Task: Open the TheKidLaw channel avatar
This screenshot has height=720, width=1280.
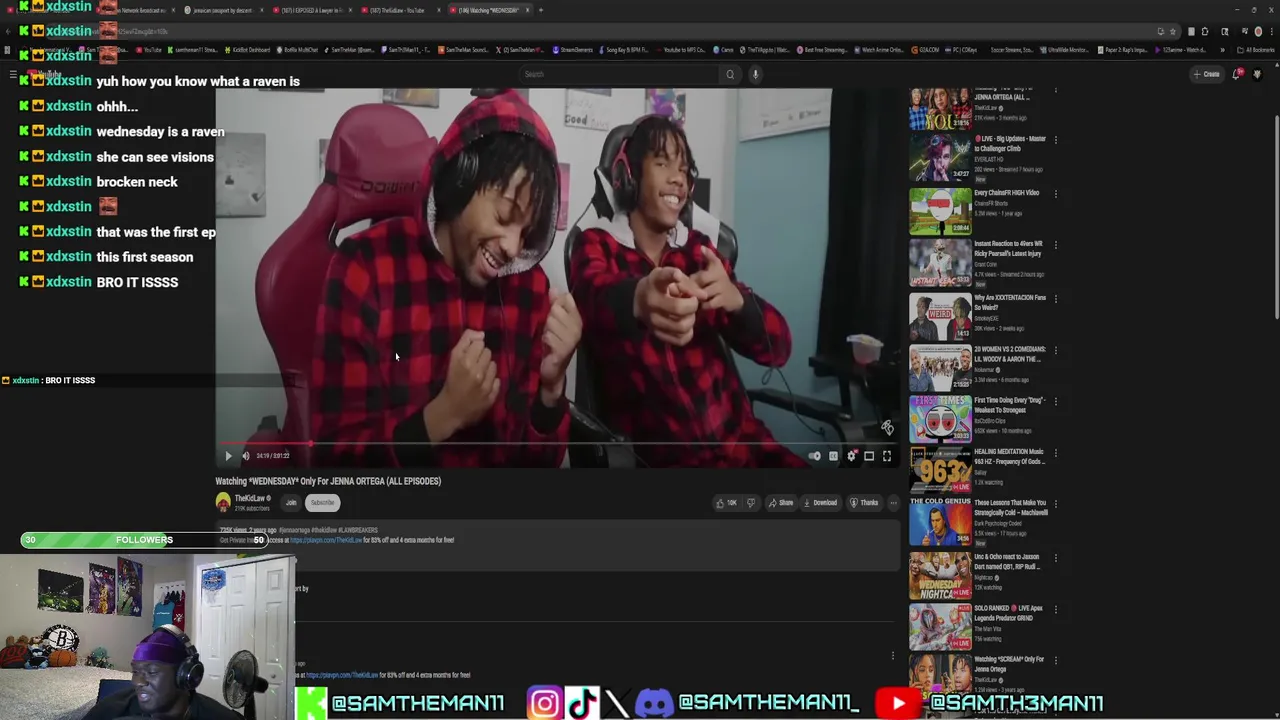Action: [223, 502]
